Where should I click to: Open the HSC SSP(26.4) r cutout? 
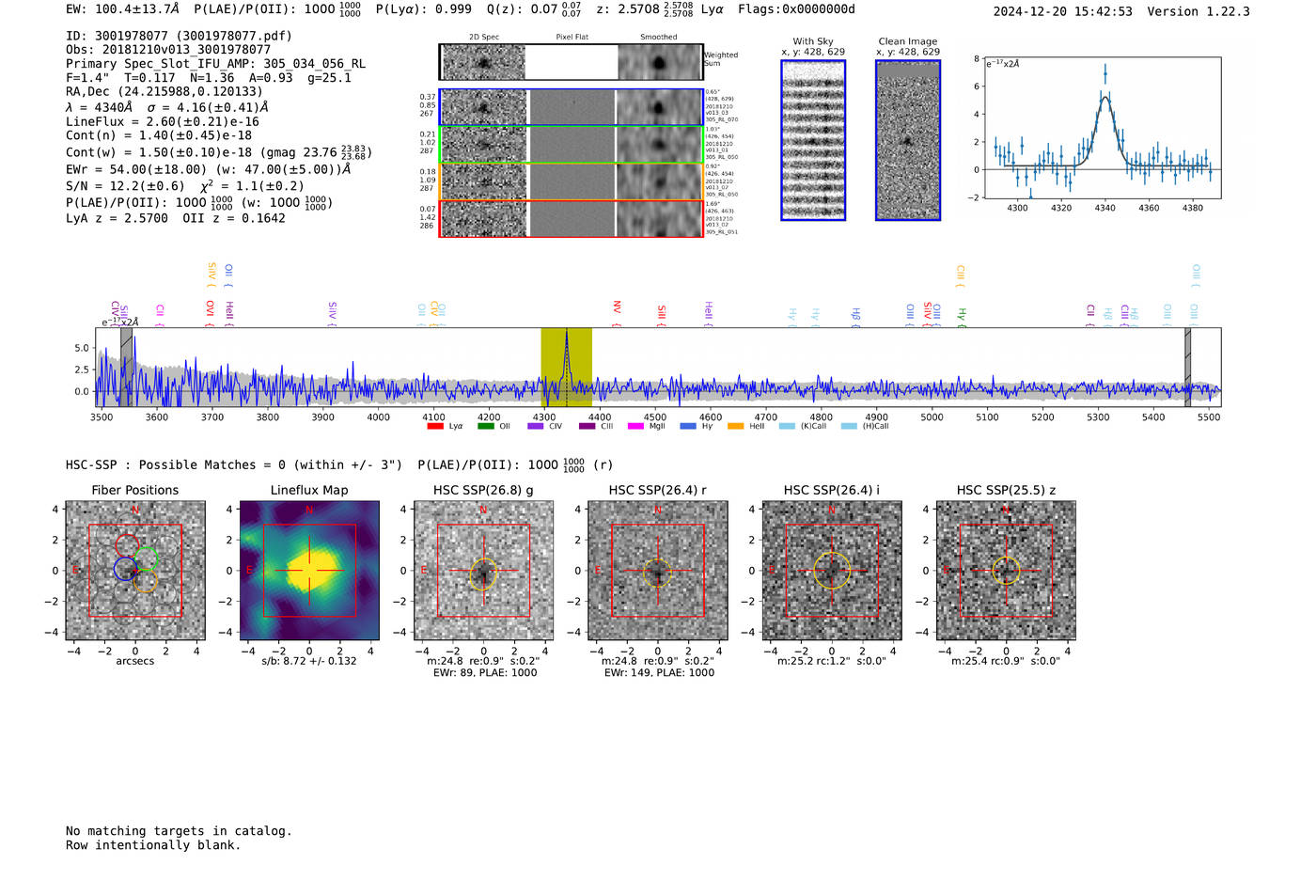click(x=657, y=571)
